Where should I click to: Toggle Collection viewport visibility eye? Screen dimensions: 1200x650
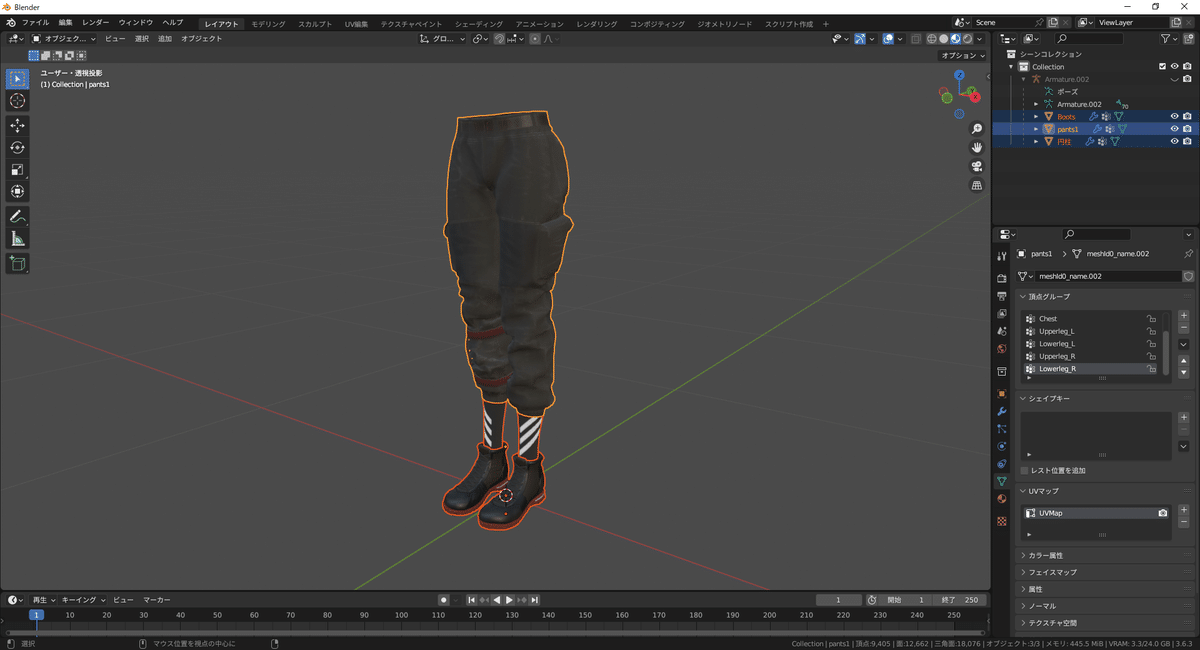(x=1174, y=66)
